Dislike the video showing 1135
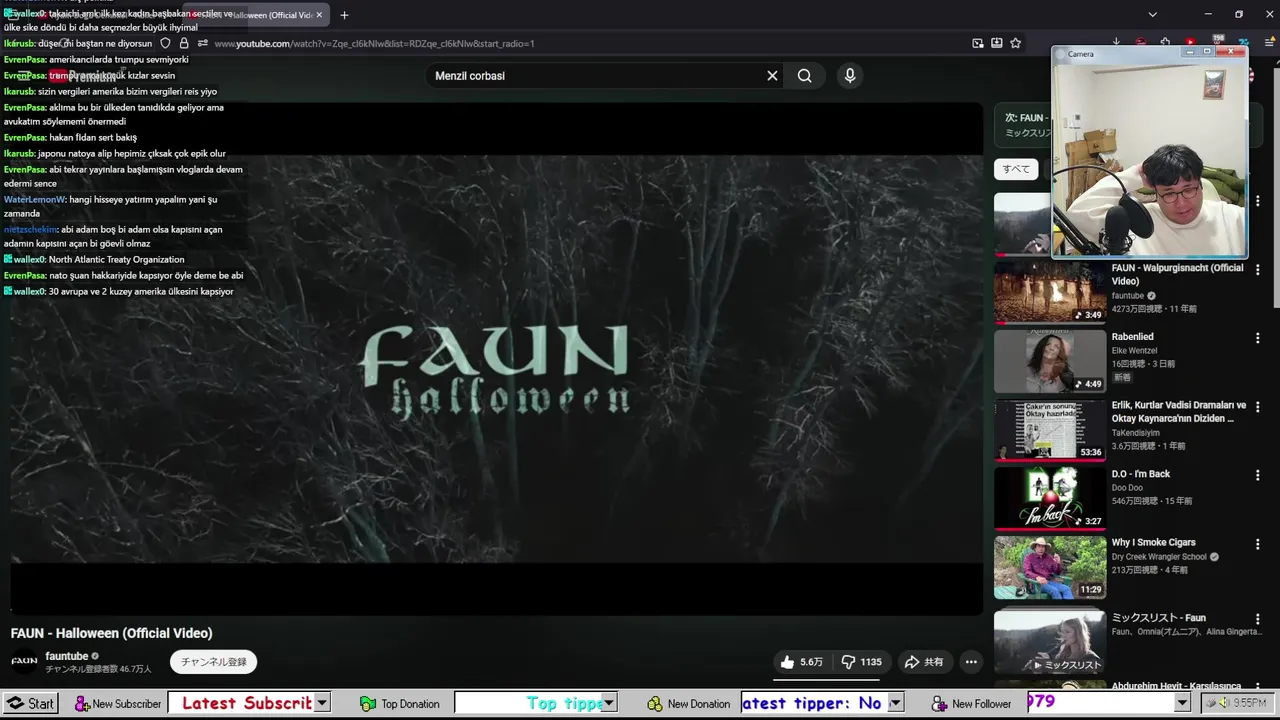 pos(861,662)
